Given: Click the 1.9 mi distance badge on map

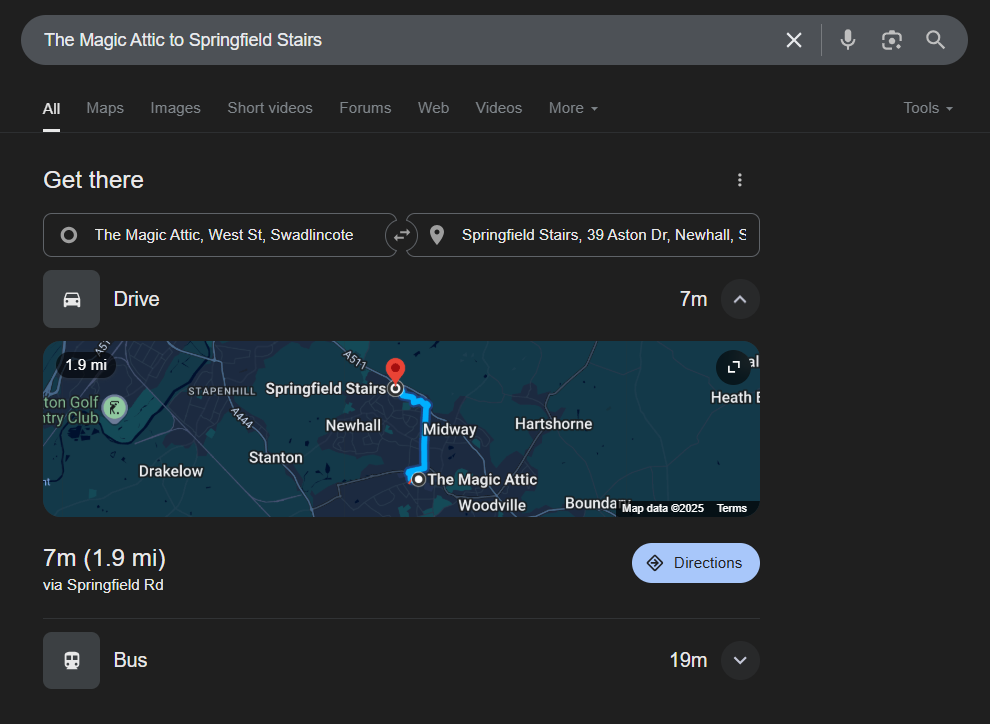Looking at the screenshot, I should tap(86, 365).
